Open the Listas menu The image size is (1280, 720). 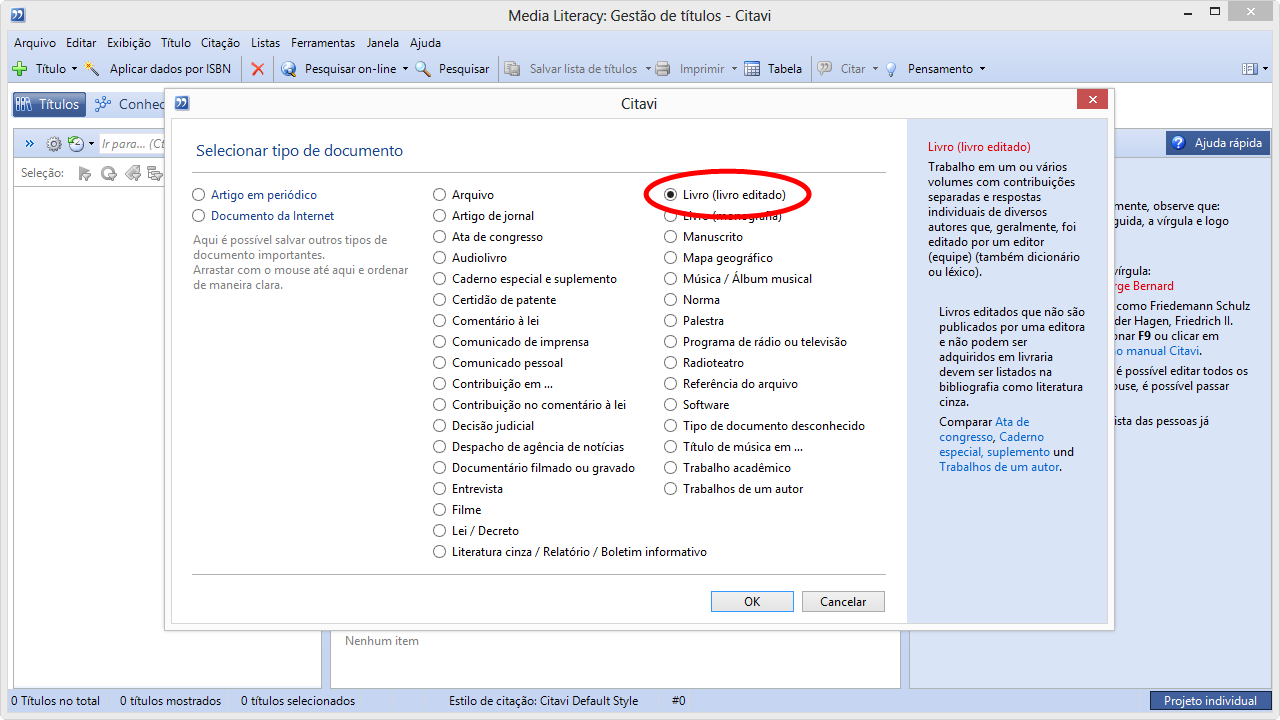(266, 43)
